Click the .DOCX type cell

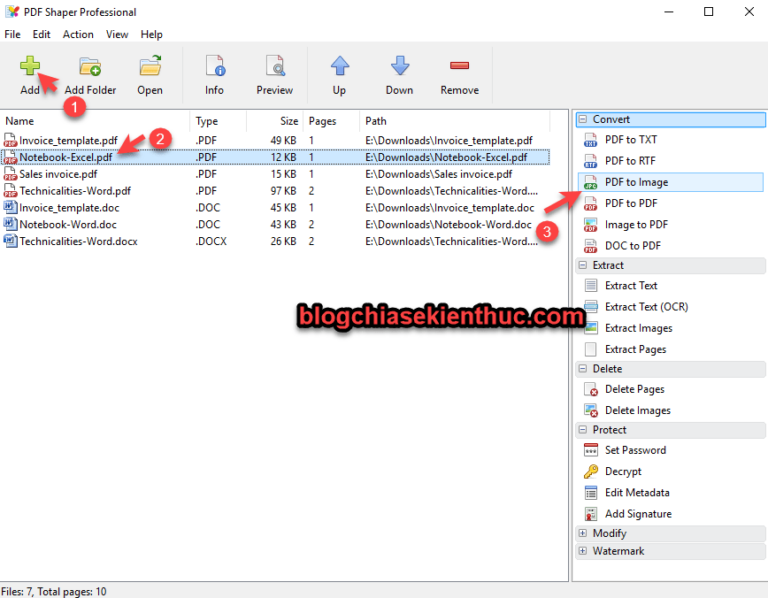tap(211, 241)
